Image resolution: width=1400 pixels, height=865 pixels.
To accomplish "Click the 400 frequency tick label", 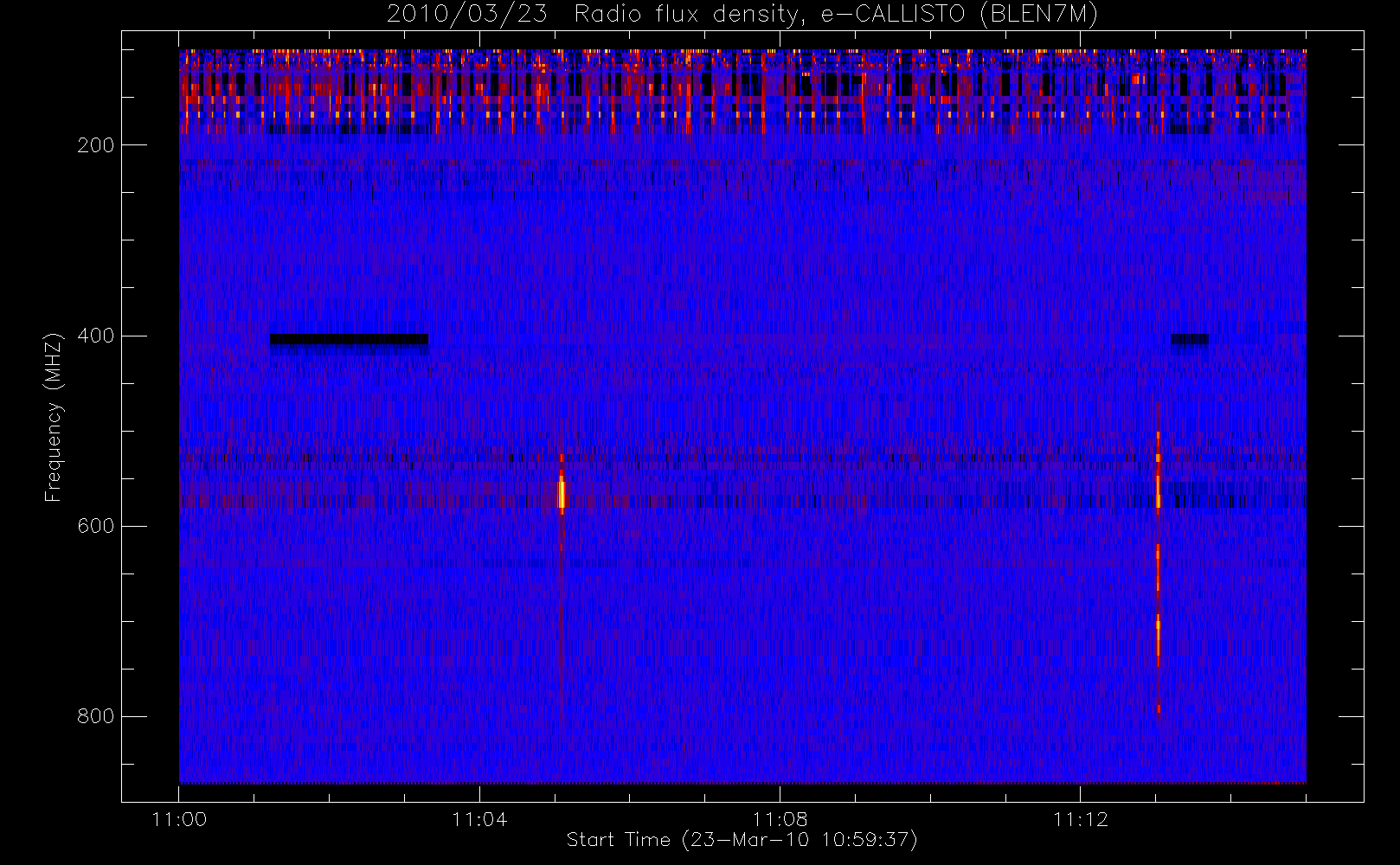I will point(96,336).
